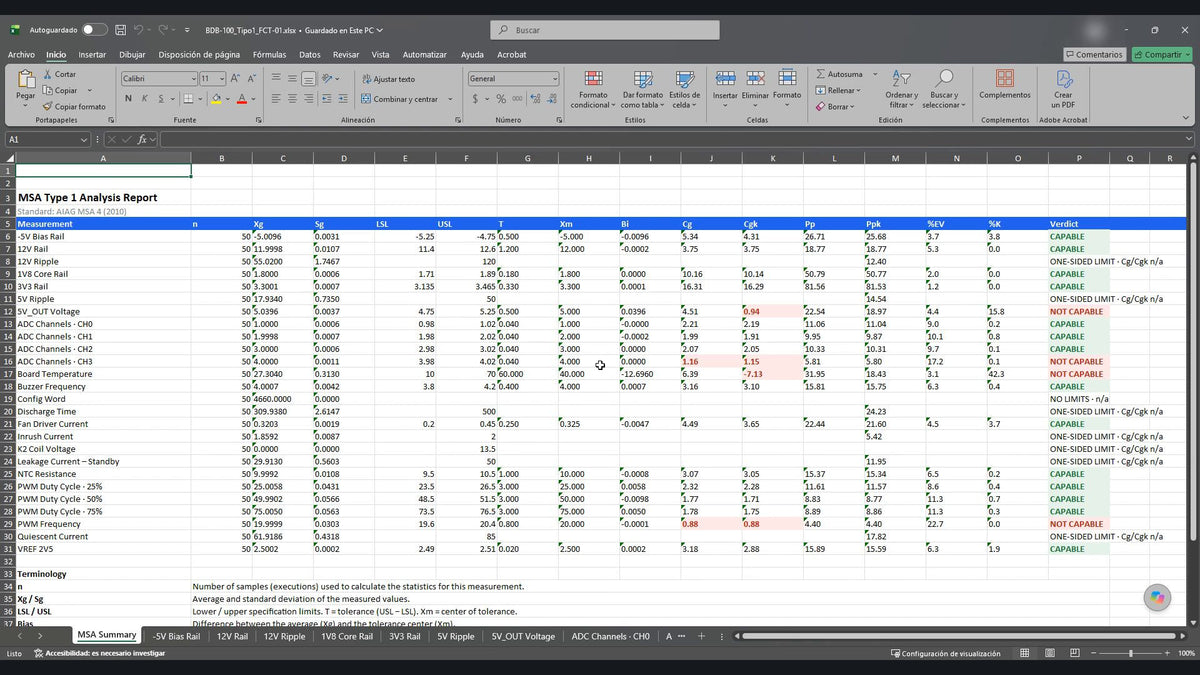The width and height of the screenshot is (1200, 675).
Task: Open Complementos add-ins icon
Action: point(1004,78)
